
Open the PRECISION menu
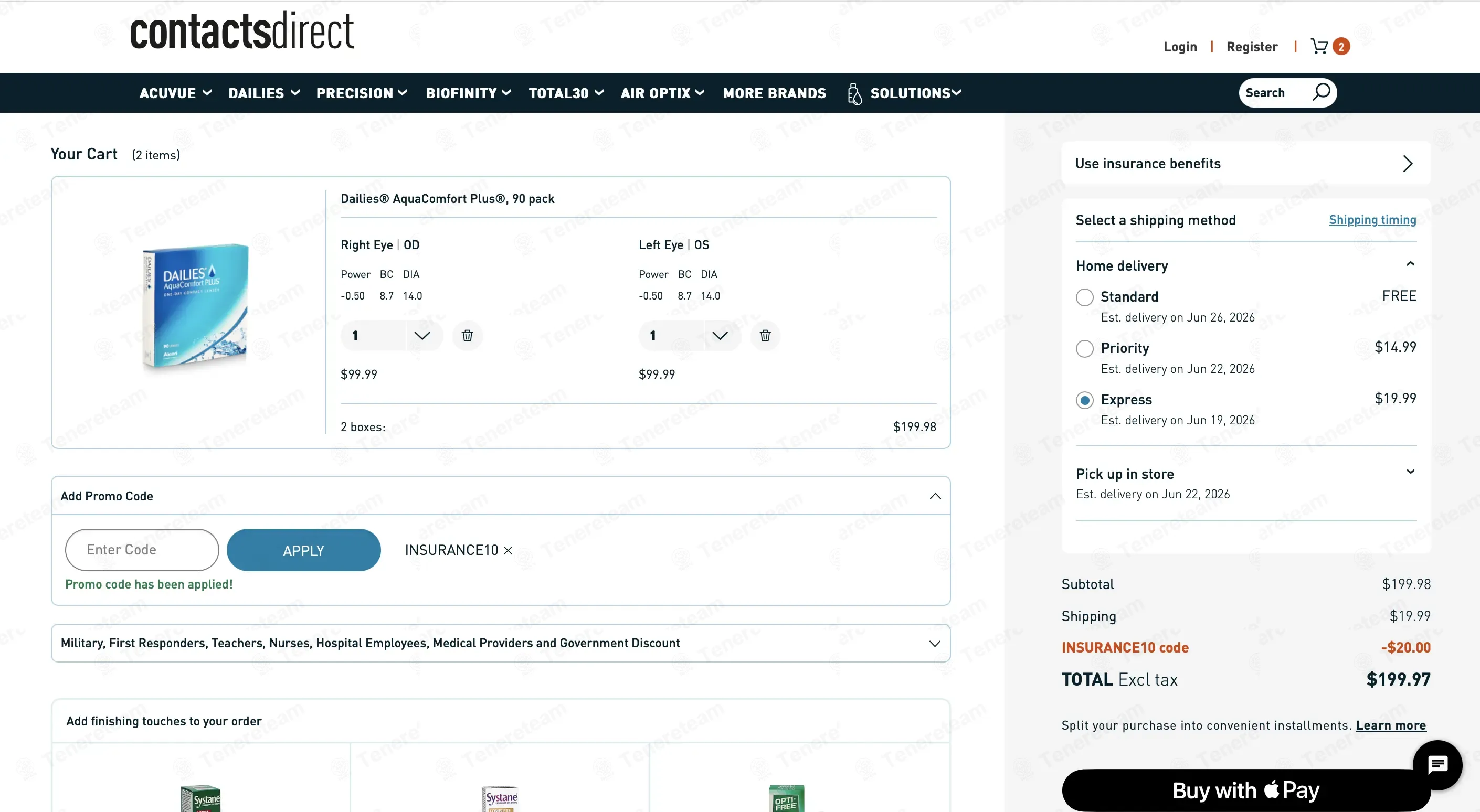[x=362, y=93]
